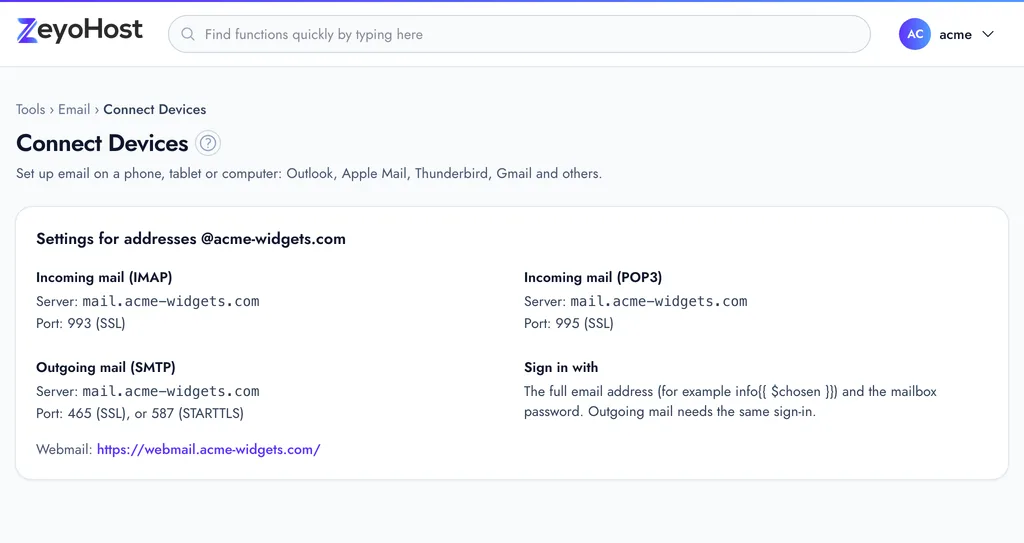
Task: Select the 'Connect Devices' page title
Action: point(102,143)
